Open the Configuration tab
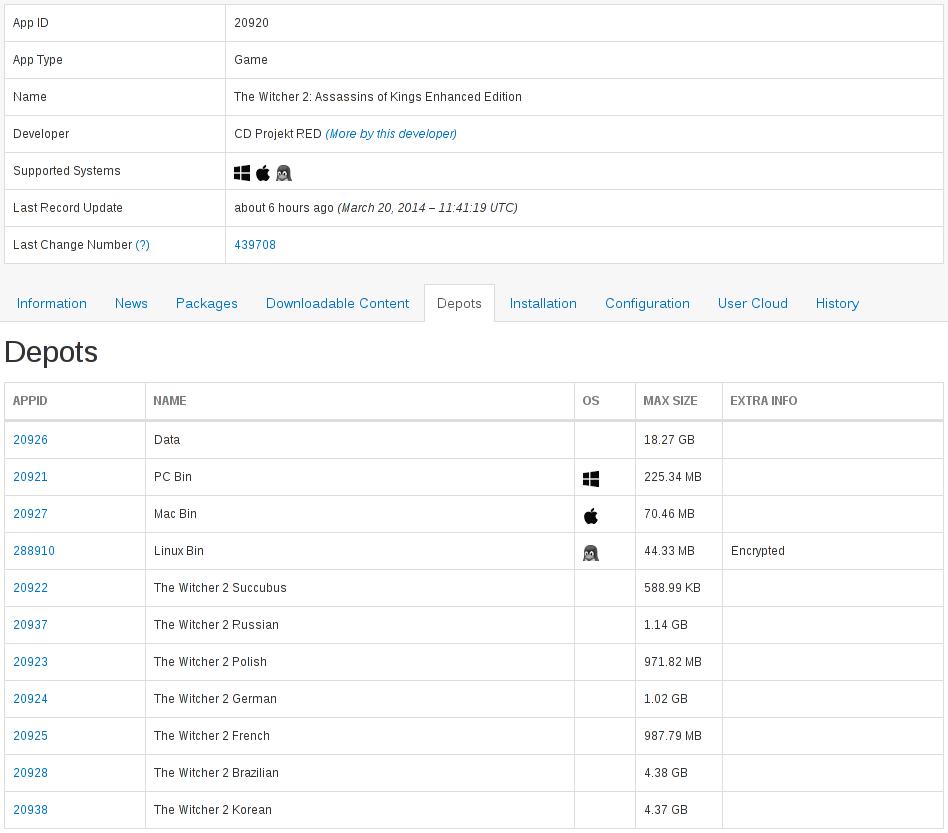 coord(647,304)
